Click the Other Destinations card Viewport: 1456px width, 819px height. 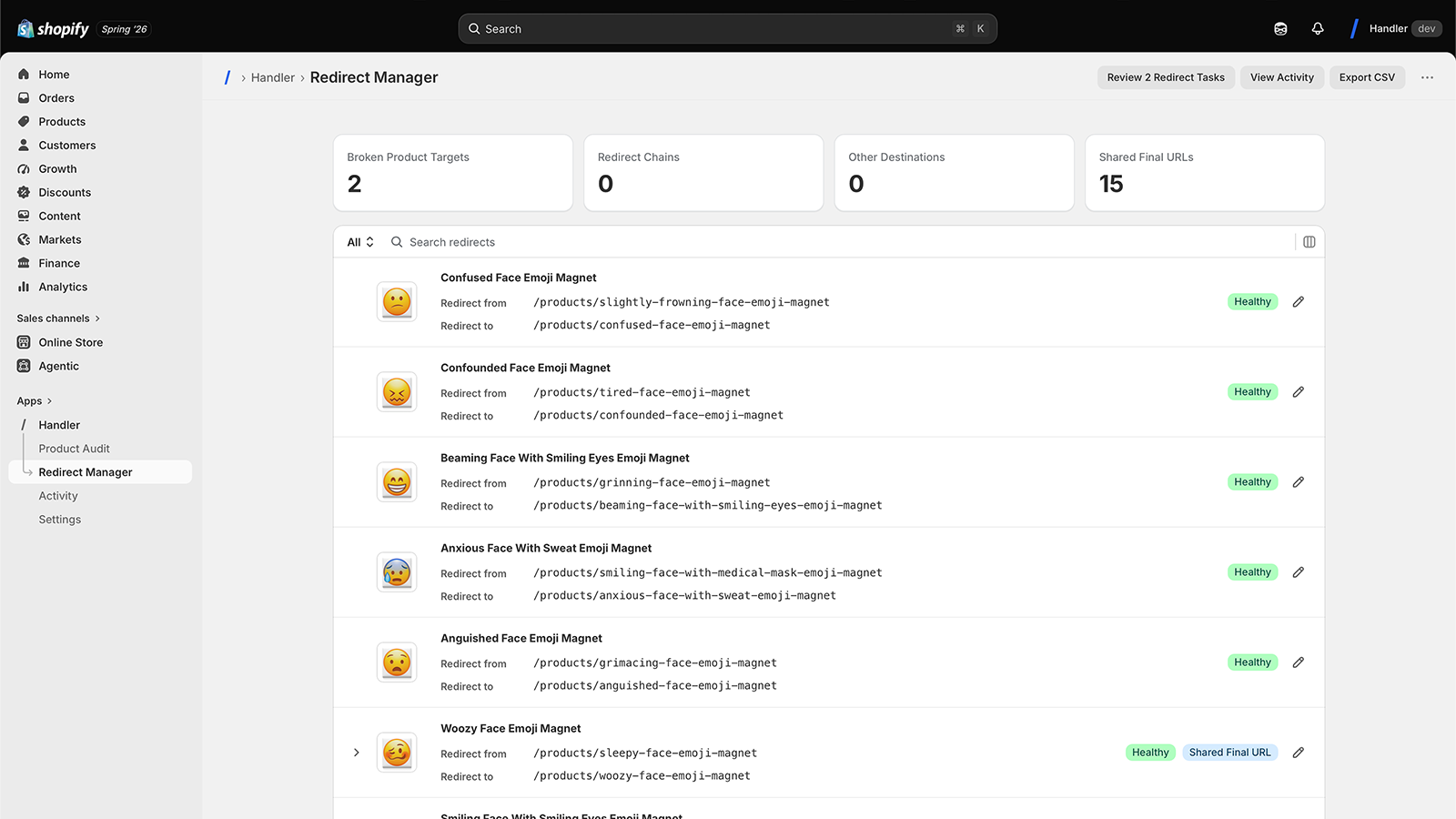pos(955,173)
